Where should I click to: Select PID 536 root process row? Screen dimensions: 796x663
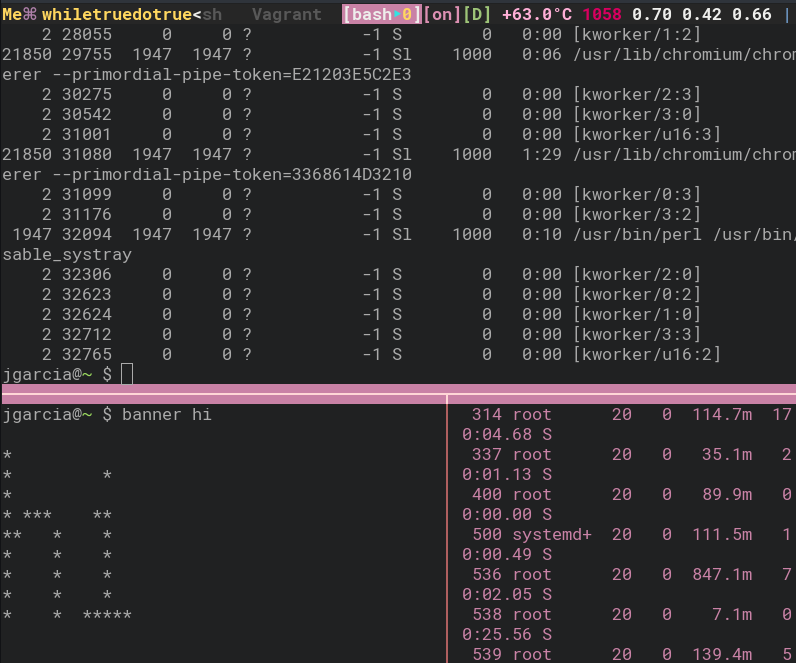(620, 575)
